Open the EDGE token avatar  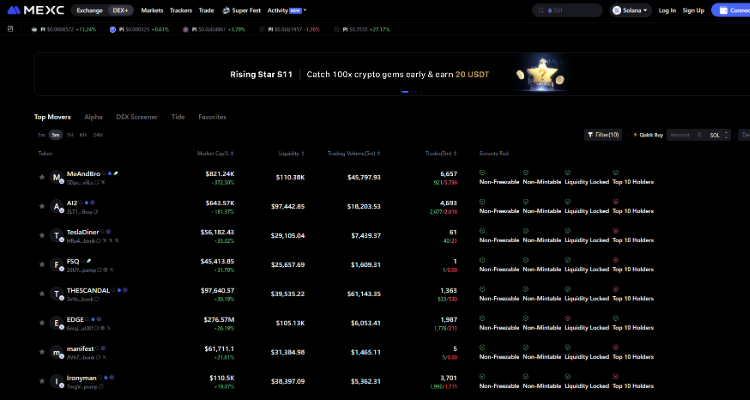[x=56, y=323]
